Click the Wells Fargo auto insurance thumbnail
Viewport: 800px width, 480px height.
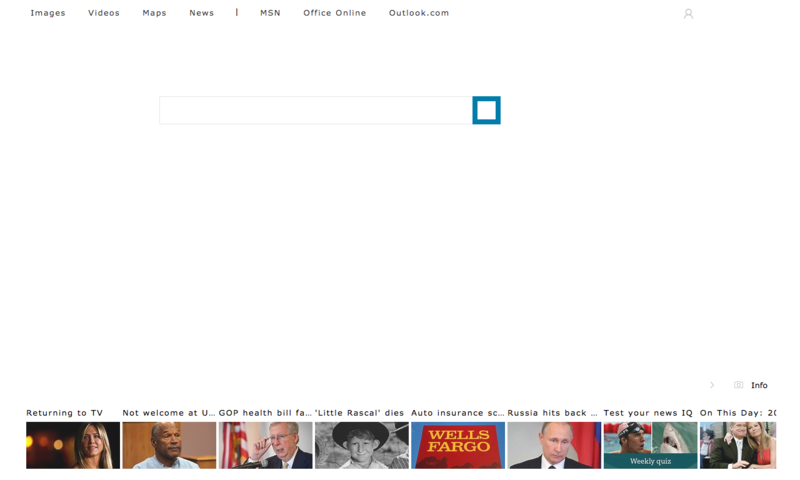click(x=458, y=445)
